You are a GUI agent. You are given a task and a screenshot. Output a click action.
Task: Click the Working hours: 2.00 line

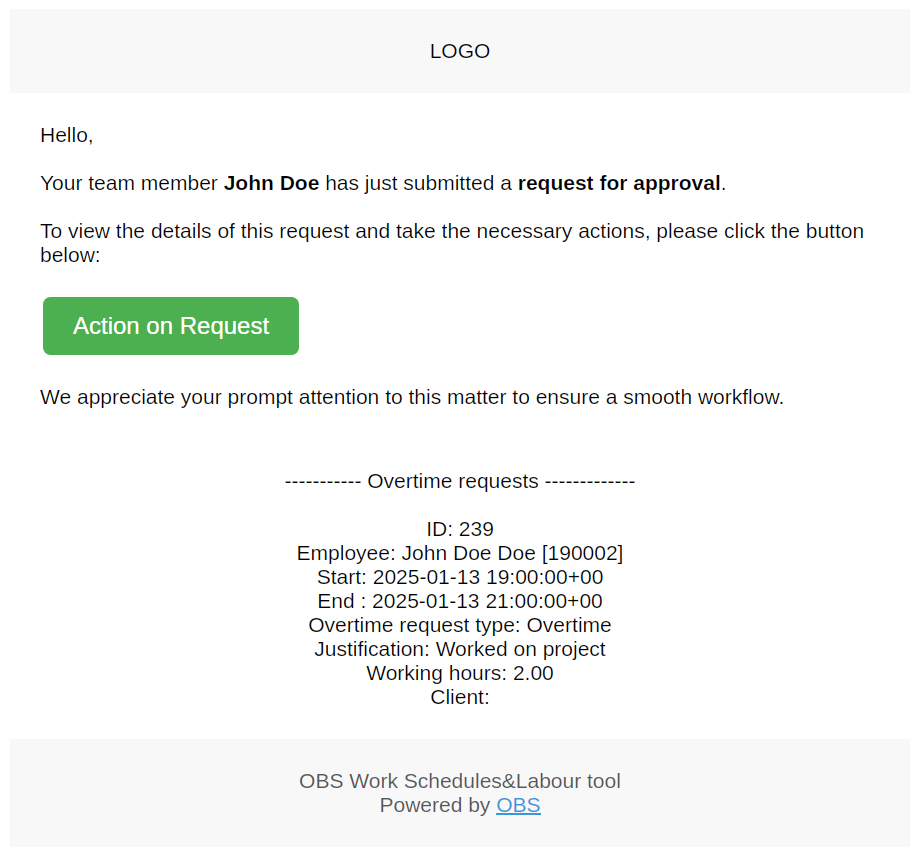(x=460, y=673)
